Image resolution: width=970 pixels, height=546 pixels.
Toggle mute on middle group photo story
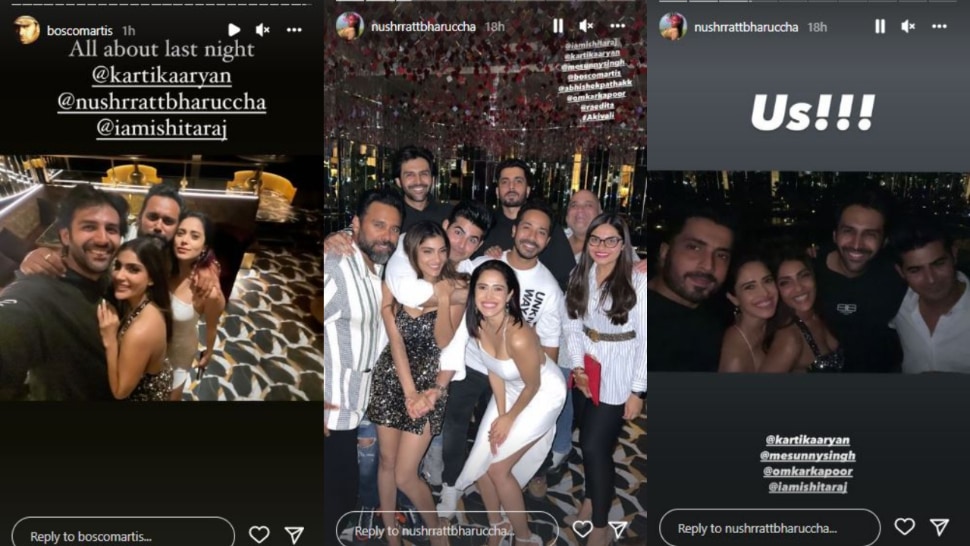click(x=586, y=26)
